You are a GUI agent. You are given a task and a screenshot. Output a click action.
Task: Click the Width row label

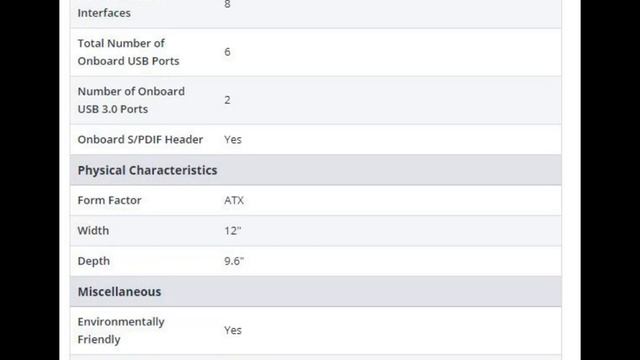[x=93, y=231]
